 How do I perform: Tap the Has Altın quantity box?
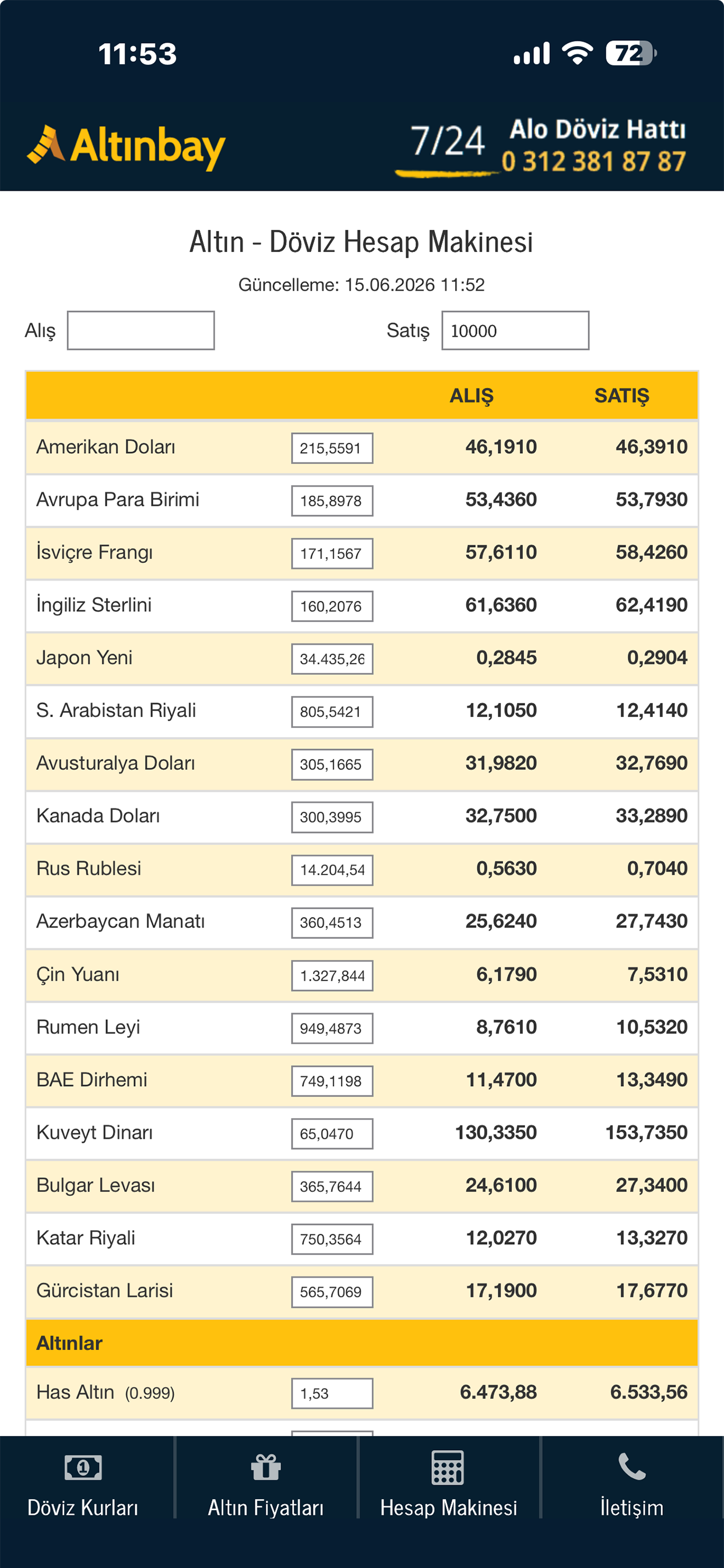pyautogui.click(x=332, y=1394)
